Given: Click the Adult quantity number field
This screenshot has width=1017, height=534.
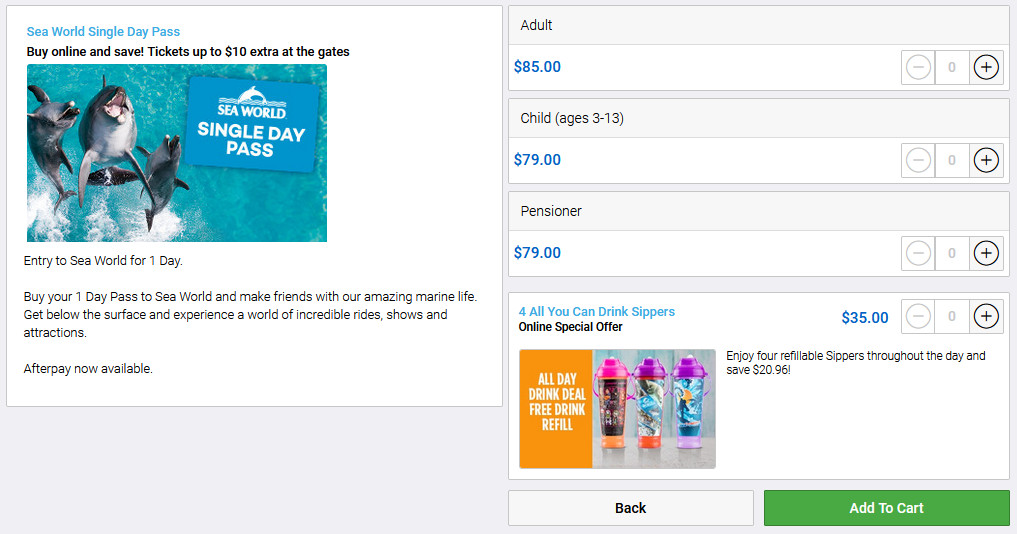Looking at the screenshot, I should pos(952,67).
